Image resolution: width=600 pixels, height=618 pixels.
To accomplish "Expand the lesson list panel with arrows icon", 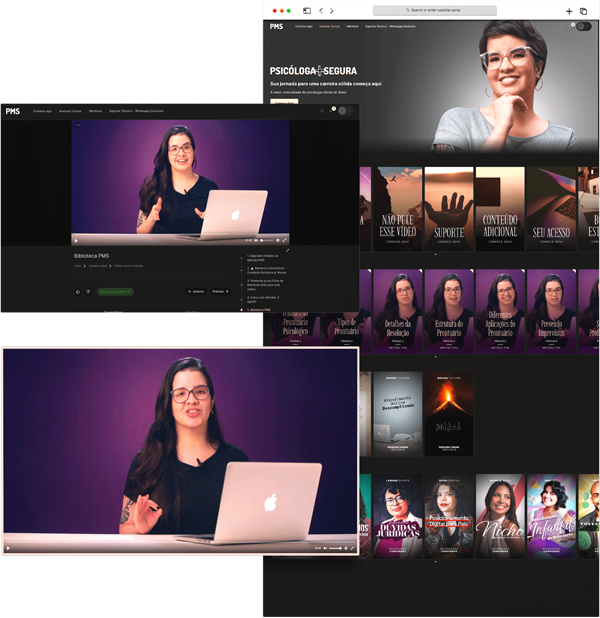I will [x=288, y=250].
